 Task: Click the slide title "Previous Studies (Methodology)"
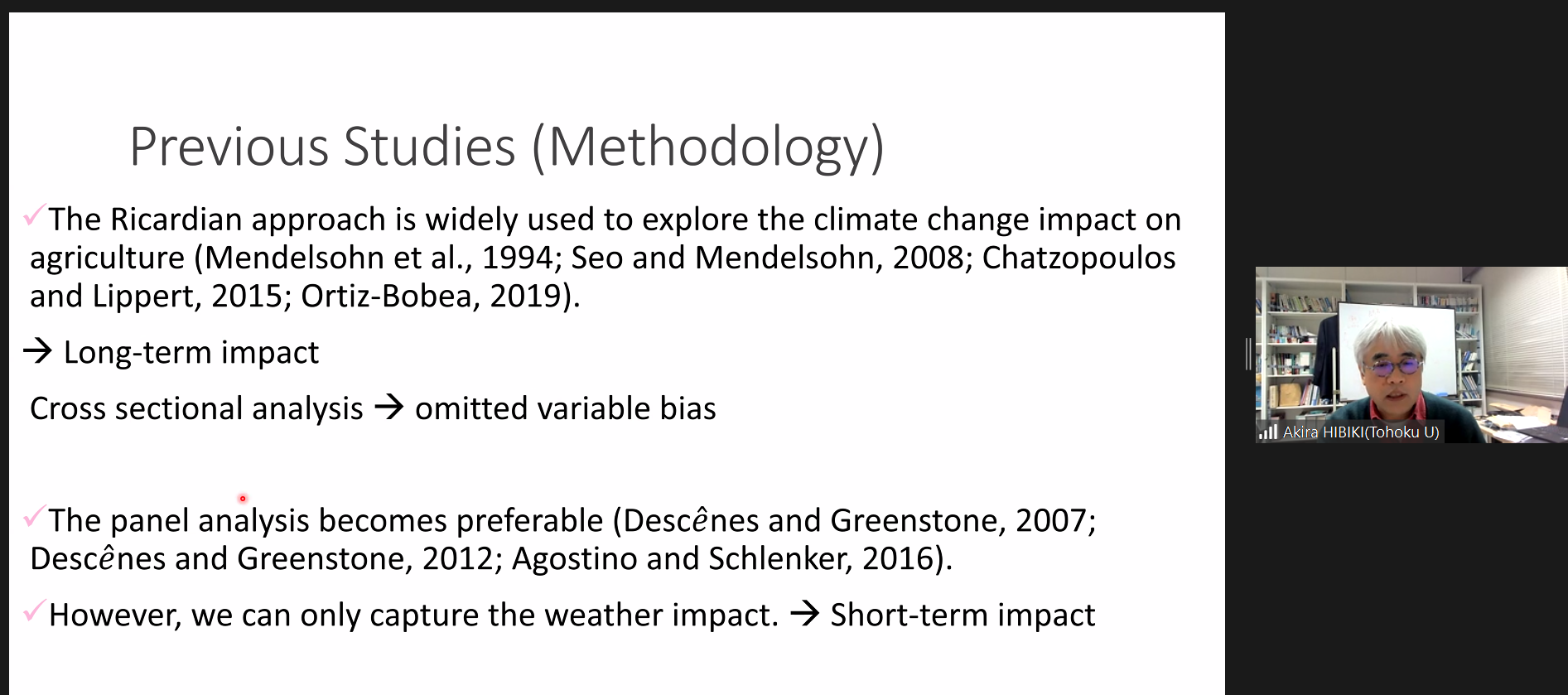coord(507,147)
